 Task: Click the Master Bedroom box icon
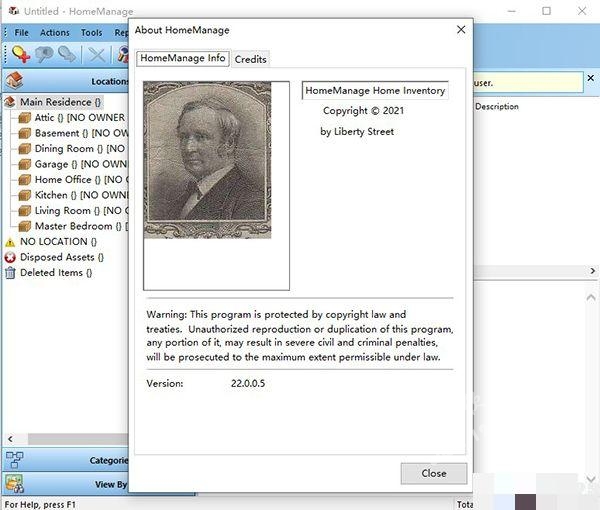[24, 226]
